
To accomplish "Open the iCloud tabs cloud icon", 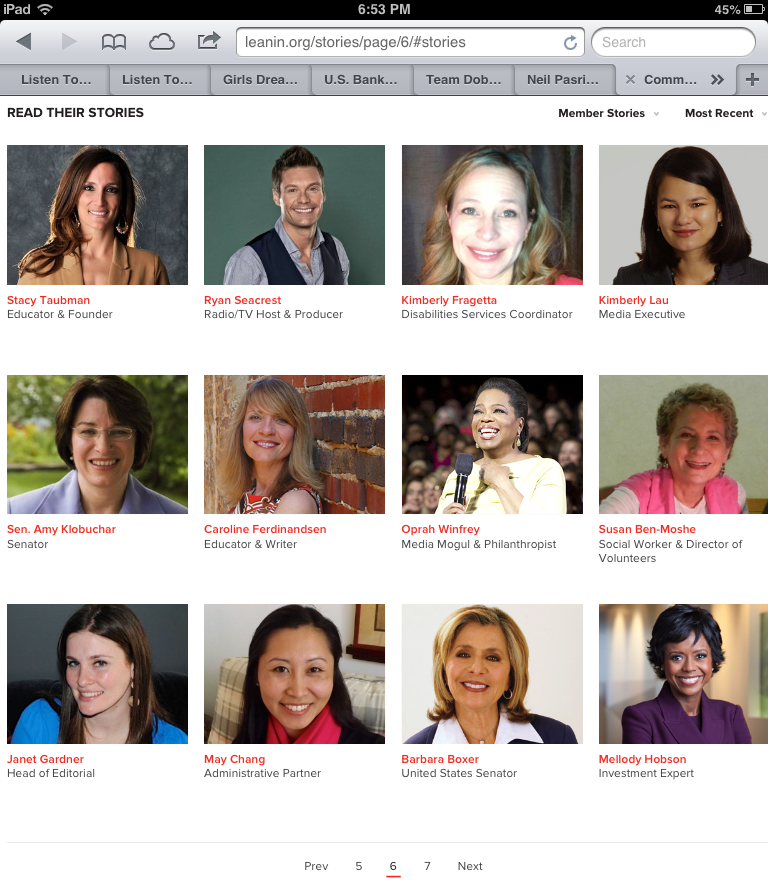I will click(x=161, y=42).
